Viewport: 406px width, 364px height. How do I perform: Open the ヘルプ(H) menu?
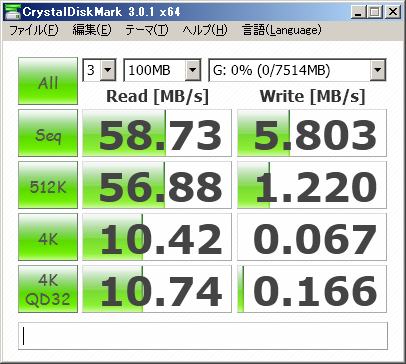[x=204, y=30]
